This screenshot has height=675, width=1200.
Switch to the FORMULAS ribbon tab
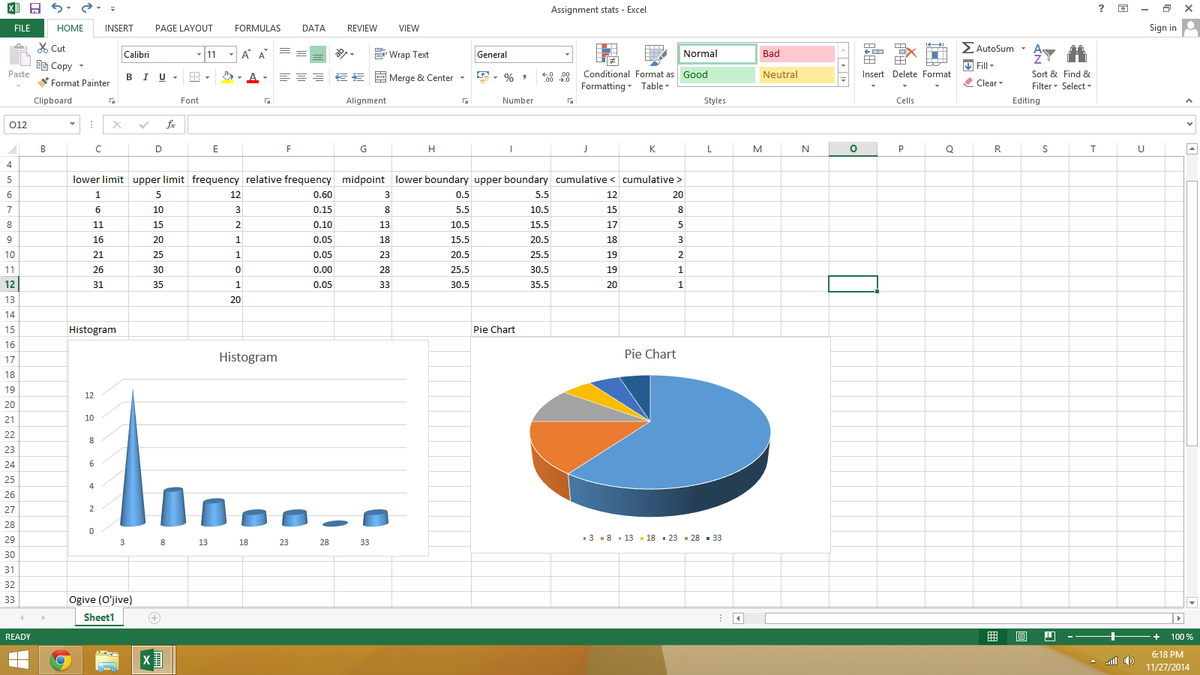tap(257, 28)
